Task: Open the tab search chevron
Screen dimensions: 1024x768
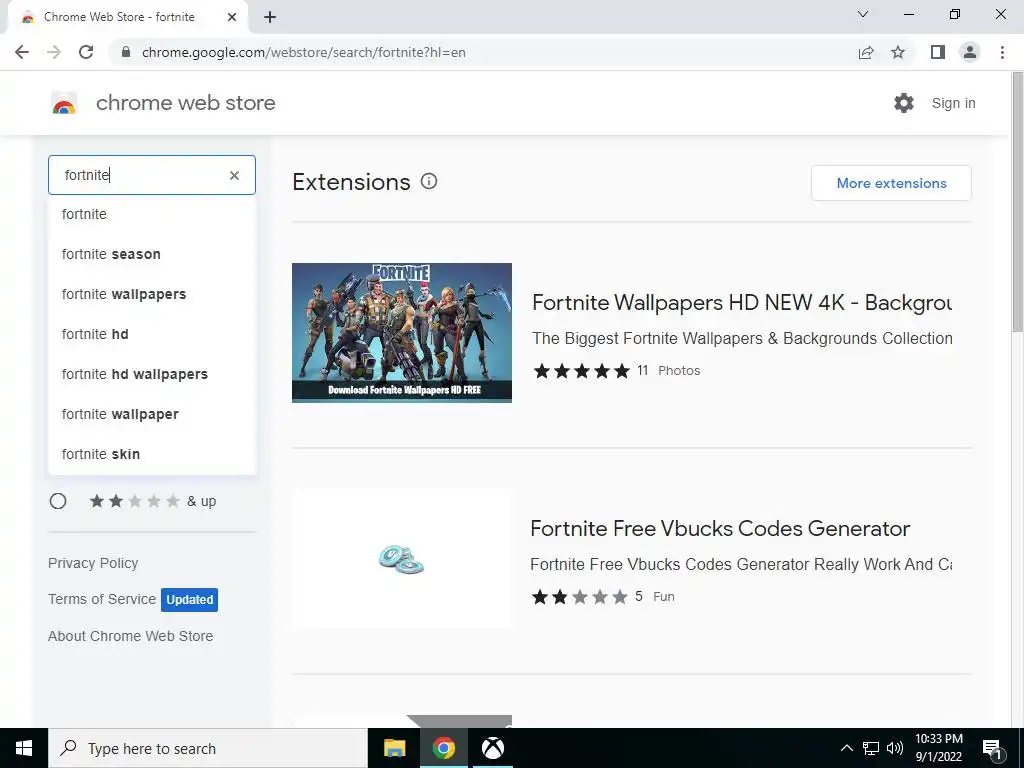Action: (x=863, y=14)
